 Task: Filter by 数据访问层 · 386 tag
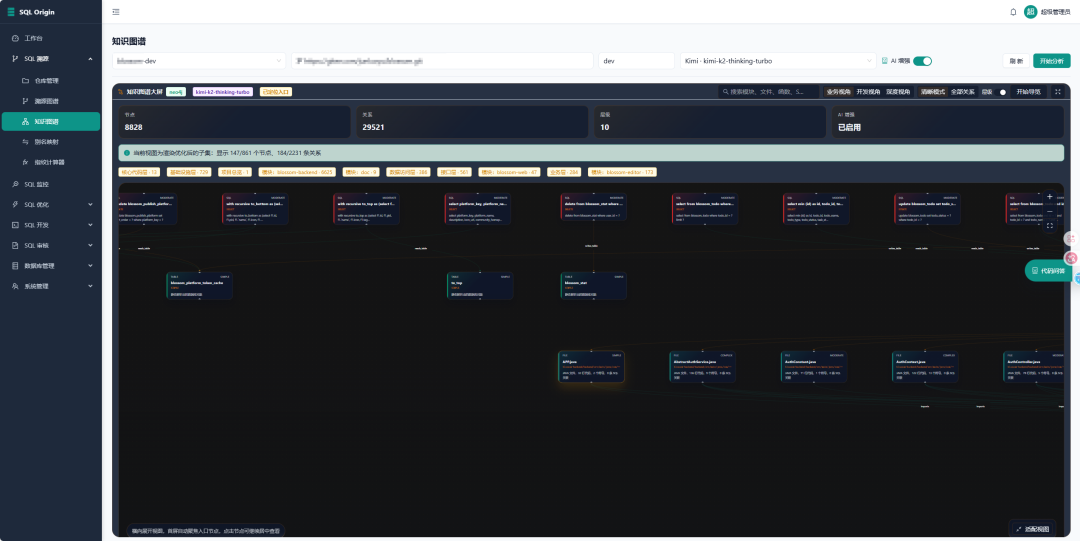408,172
